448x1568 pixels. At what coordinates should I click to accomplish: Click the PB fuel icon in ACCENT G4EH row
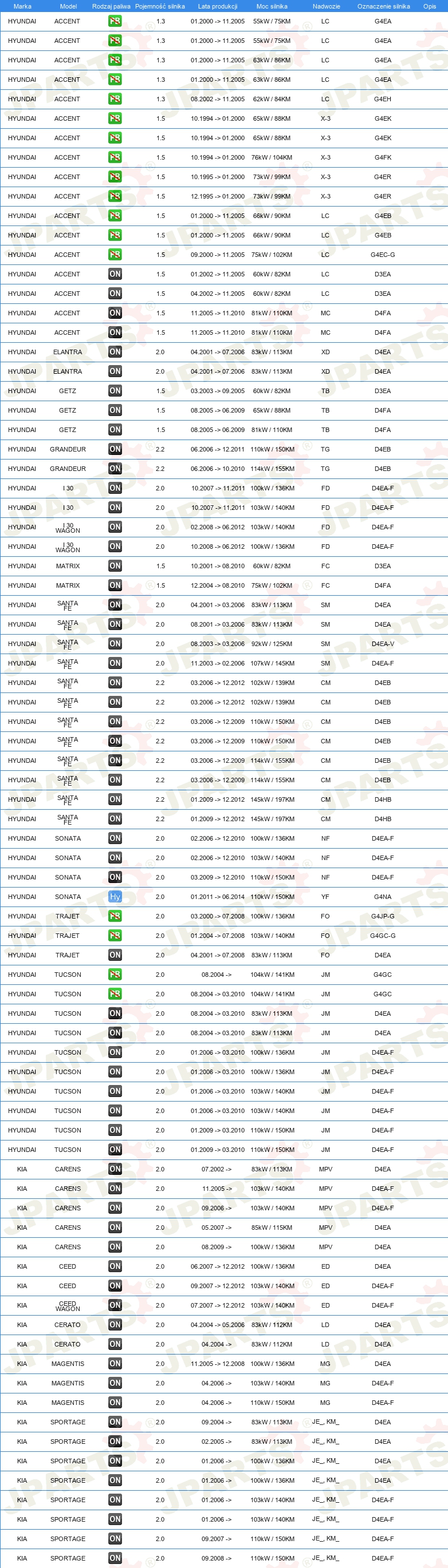tap(115, 99)
